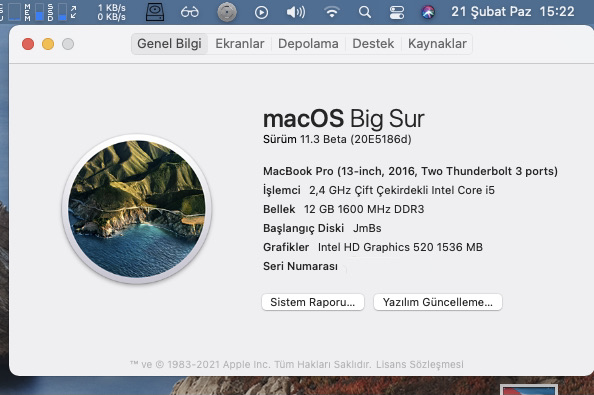Open the Depolama tab

(308, 44)
